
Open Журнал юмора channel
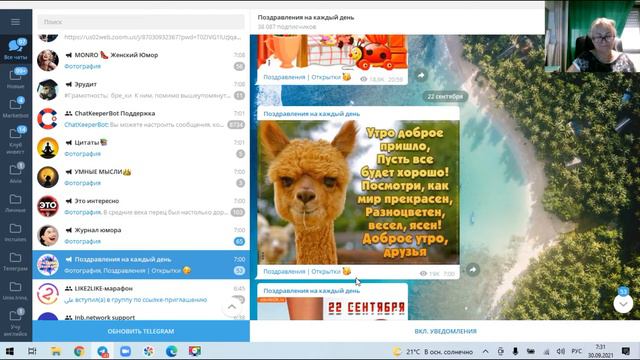(x=141, y=236)
